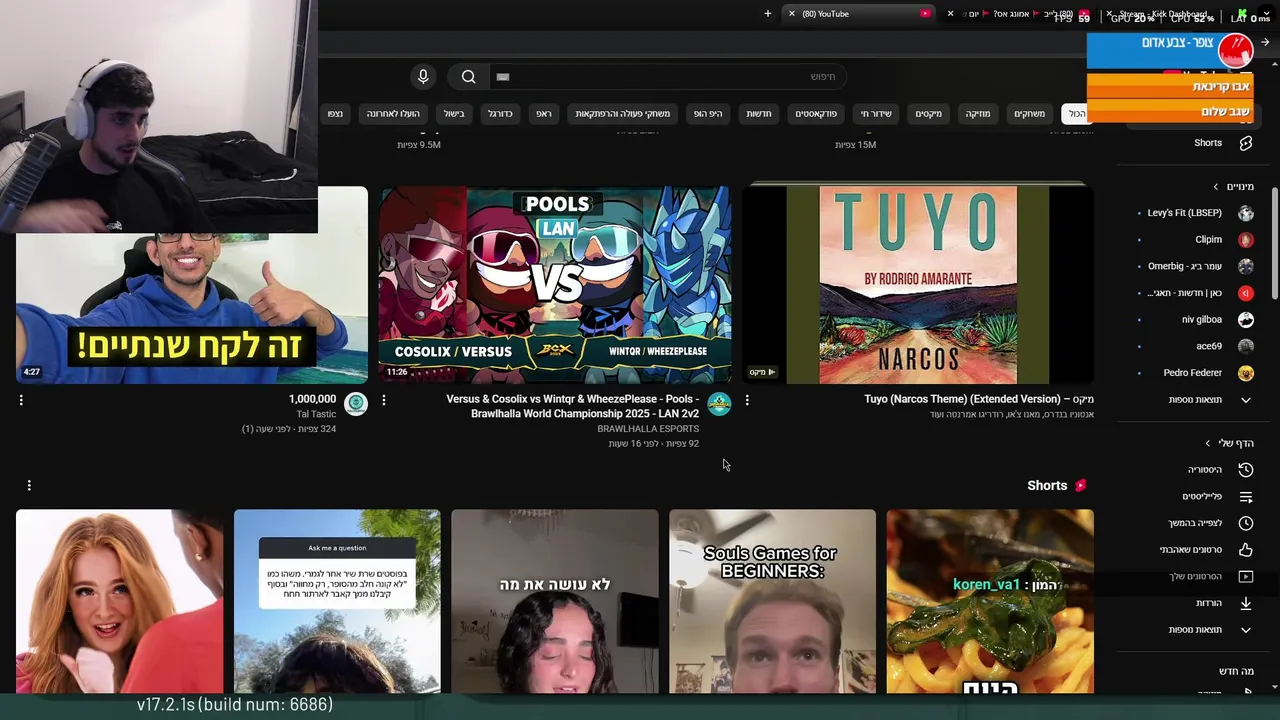Open the red-haired woman short

[x=119, y=601]
